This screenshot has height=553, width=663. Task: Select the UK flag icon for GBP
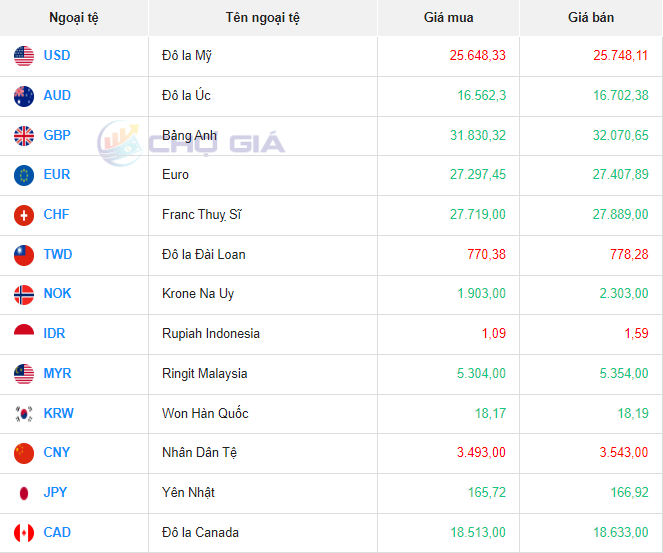[x=24, y=135]
